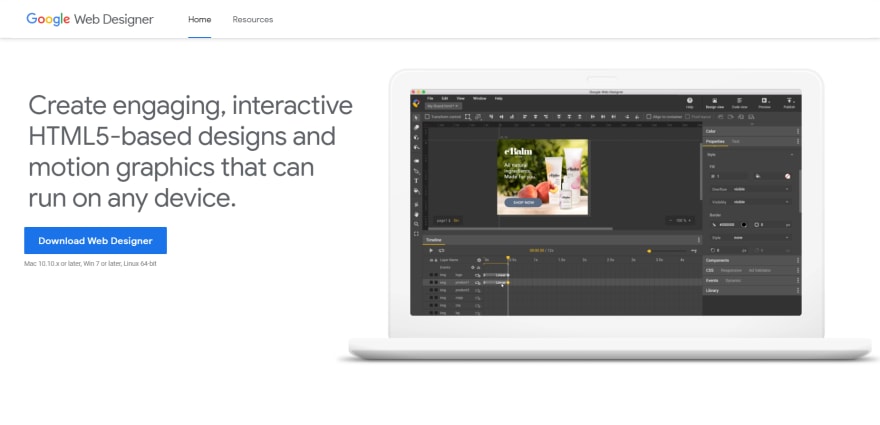The height and width of the screenshot is (425, 880).
Task: Select the product1 layer's yellow keyframe
Action: pos(508,282)
